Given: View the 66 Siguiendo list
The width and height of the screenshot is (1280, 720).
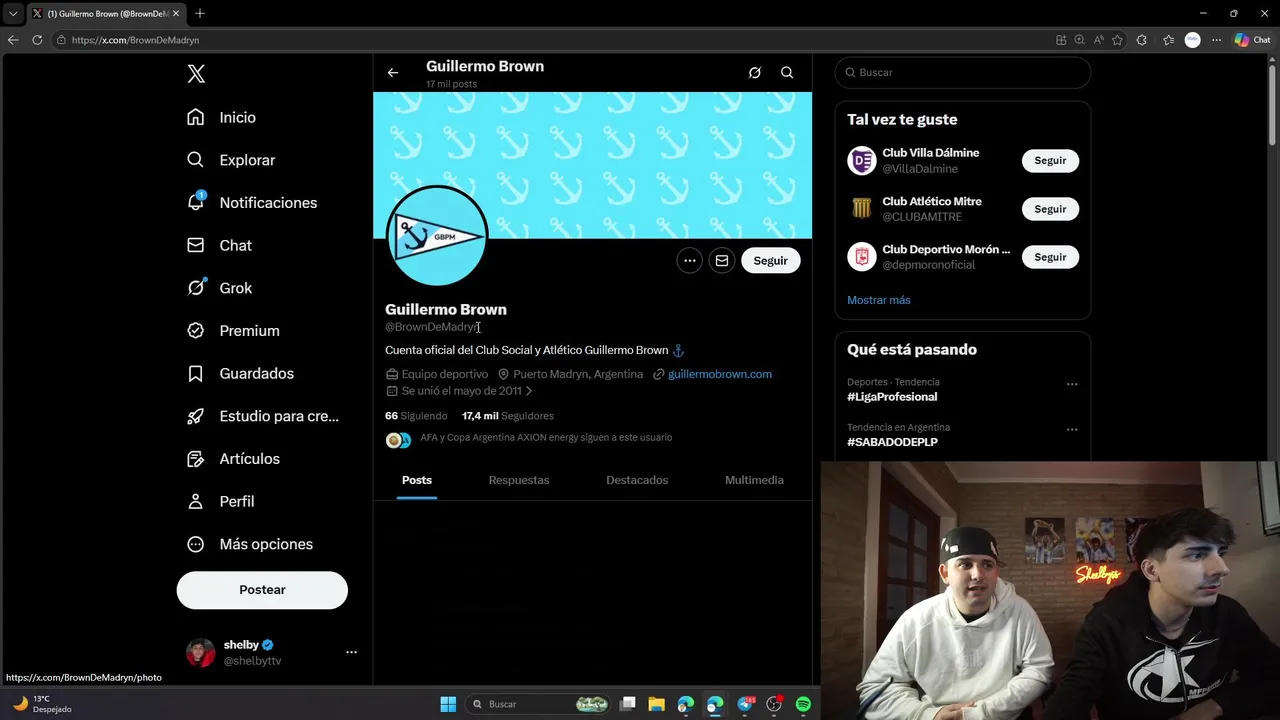Looking at the screenshot, I should tap(416, 416).
